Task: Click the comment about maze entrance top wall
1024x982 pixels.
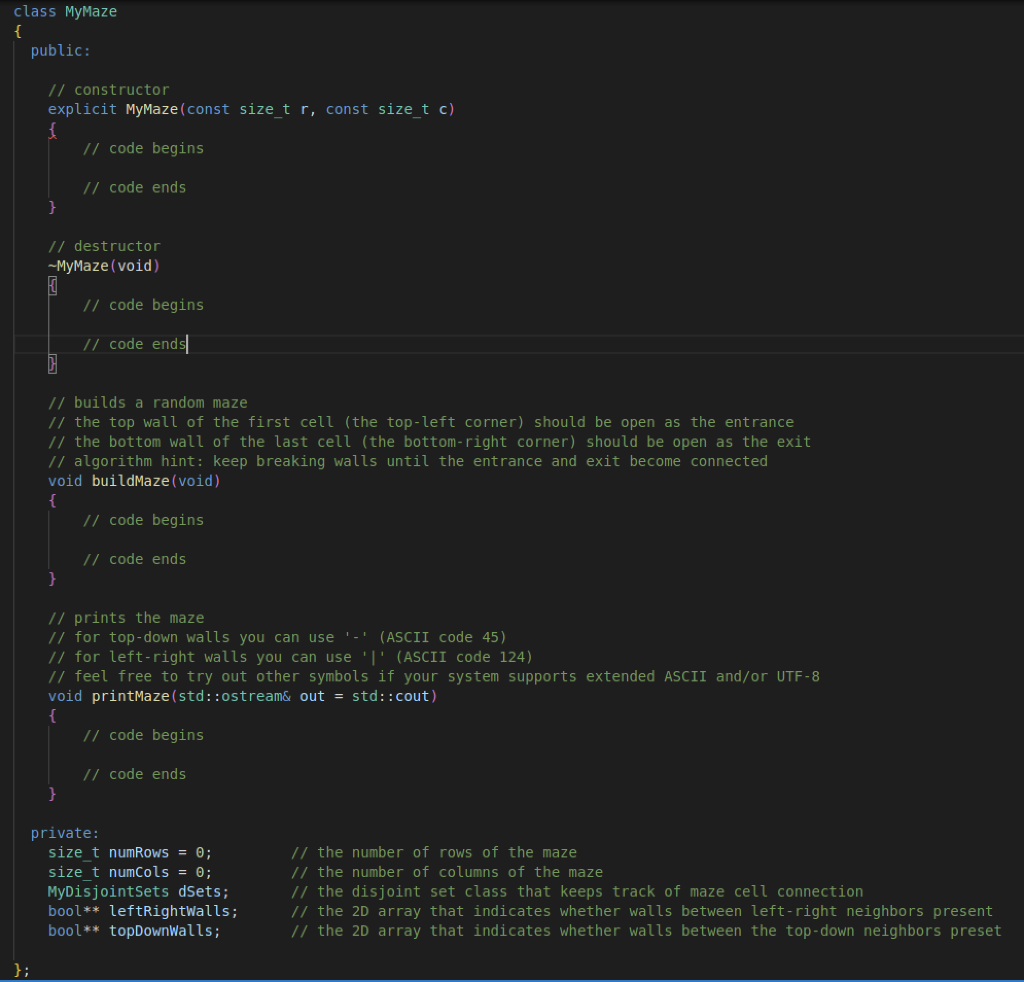Action: [x=420, y=421]
